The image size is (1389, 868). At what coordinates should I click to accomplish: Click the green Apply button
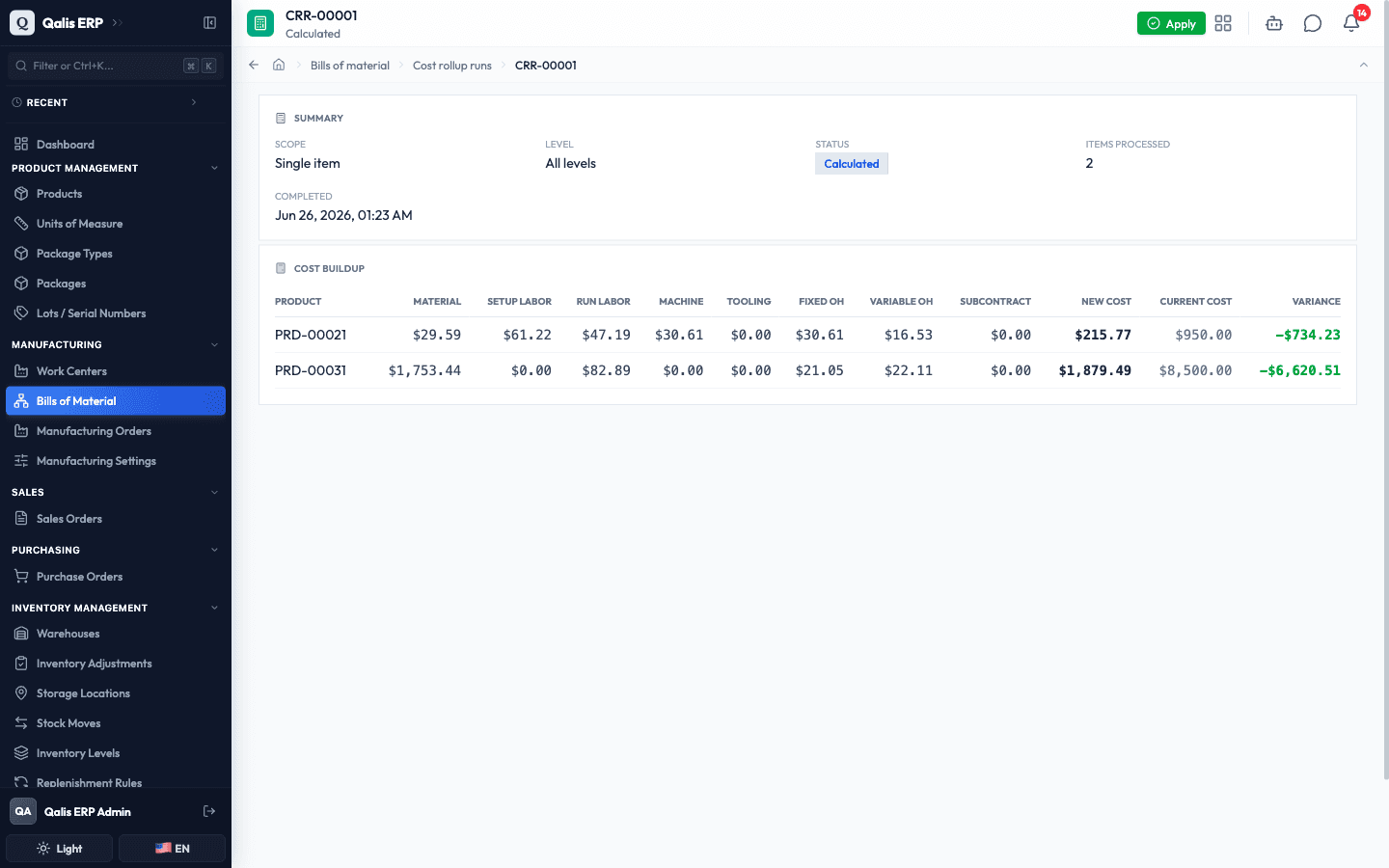[1171, 23]
